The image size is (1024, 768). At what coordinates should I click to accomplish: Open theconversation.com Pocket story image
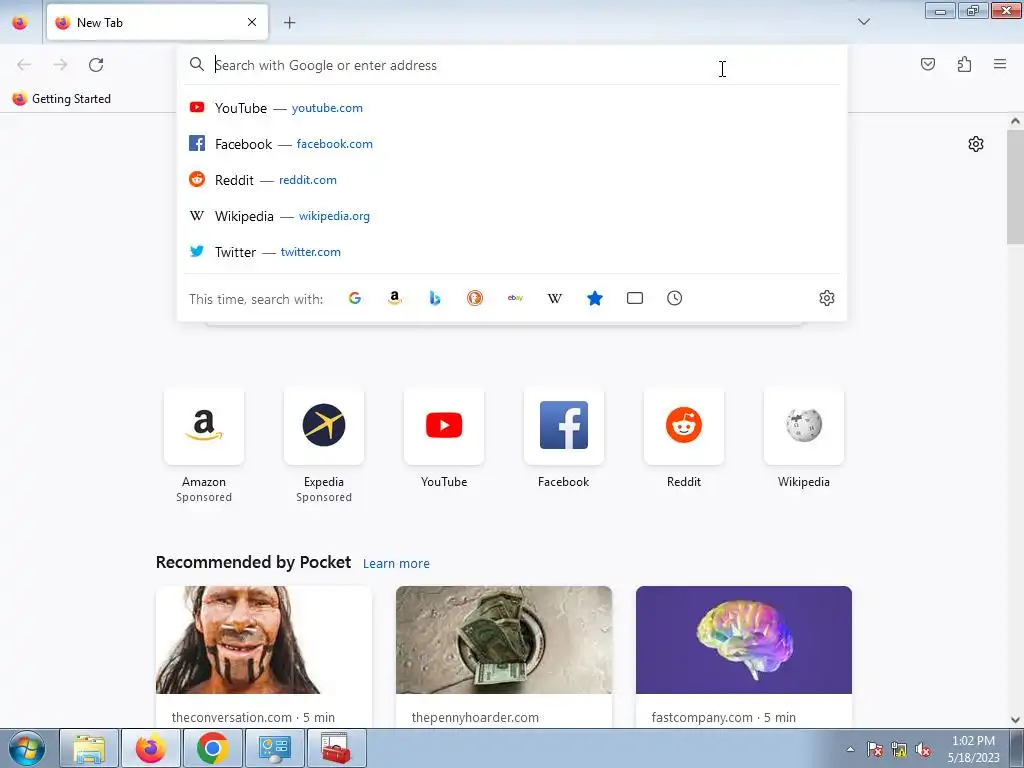point(264,640)
